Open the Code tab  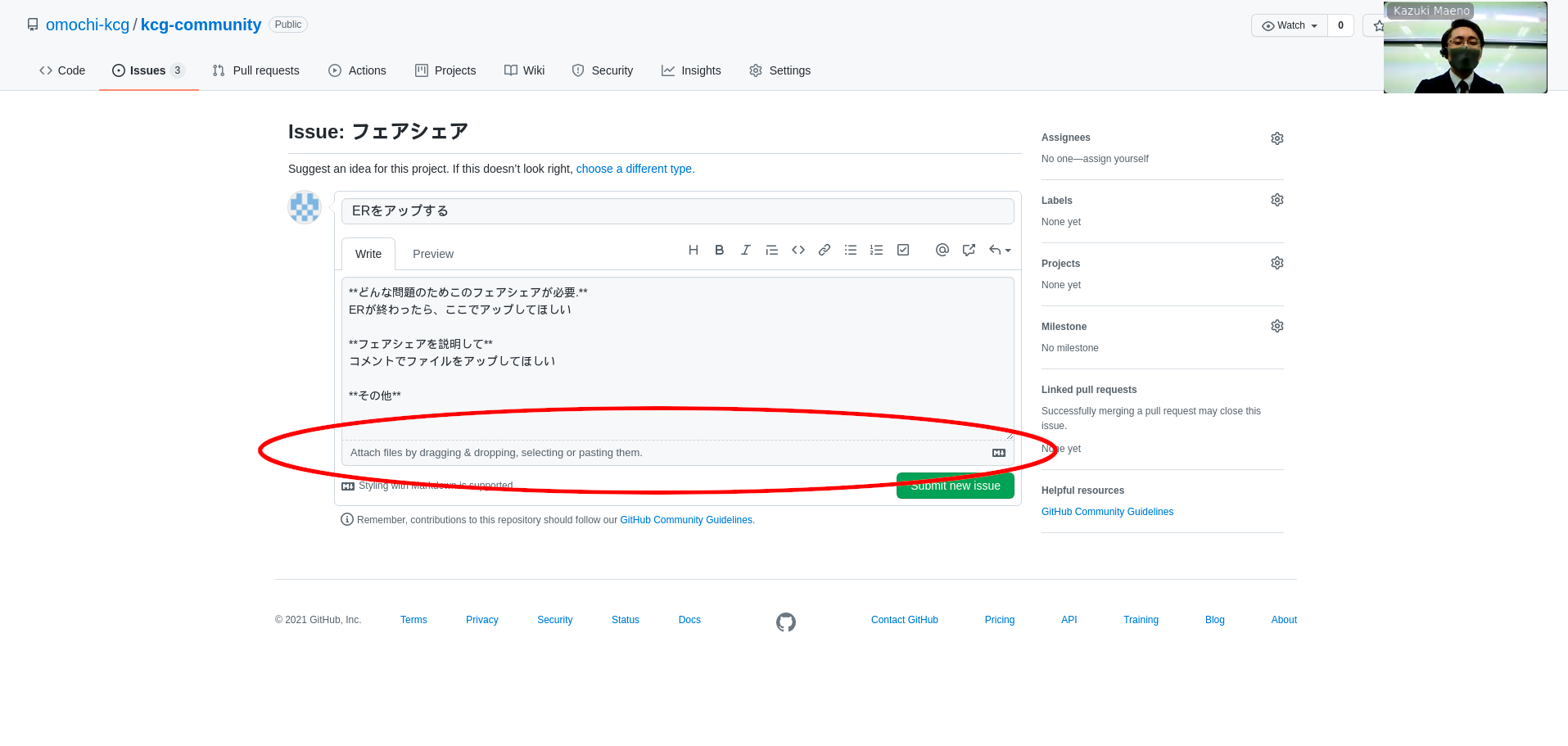pyautogui.click(x=62, y=70)
